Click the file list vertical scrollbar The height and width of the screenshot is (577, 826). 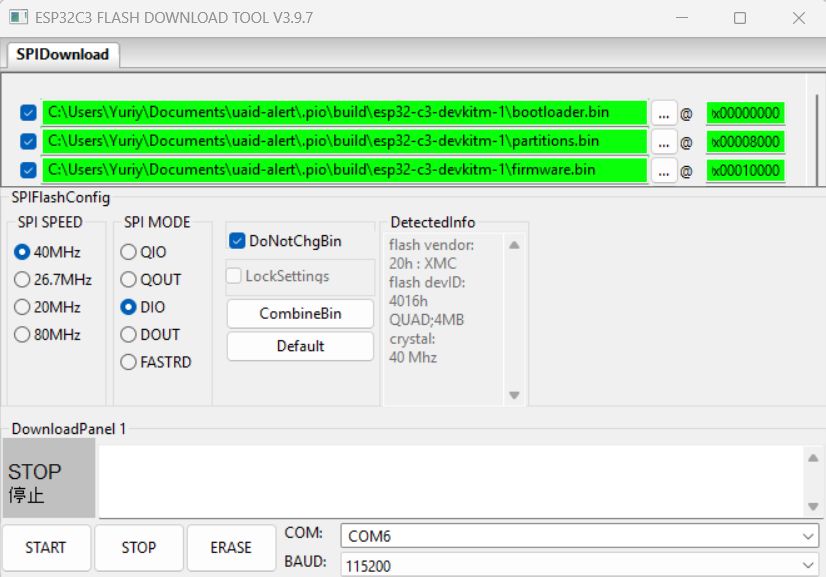(x=817, y=140)
